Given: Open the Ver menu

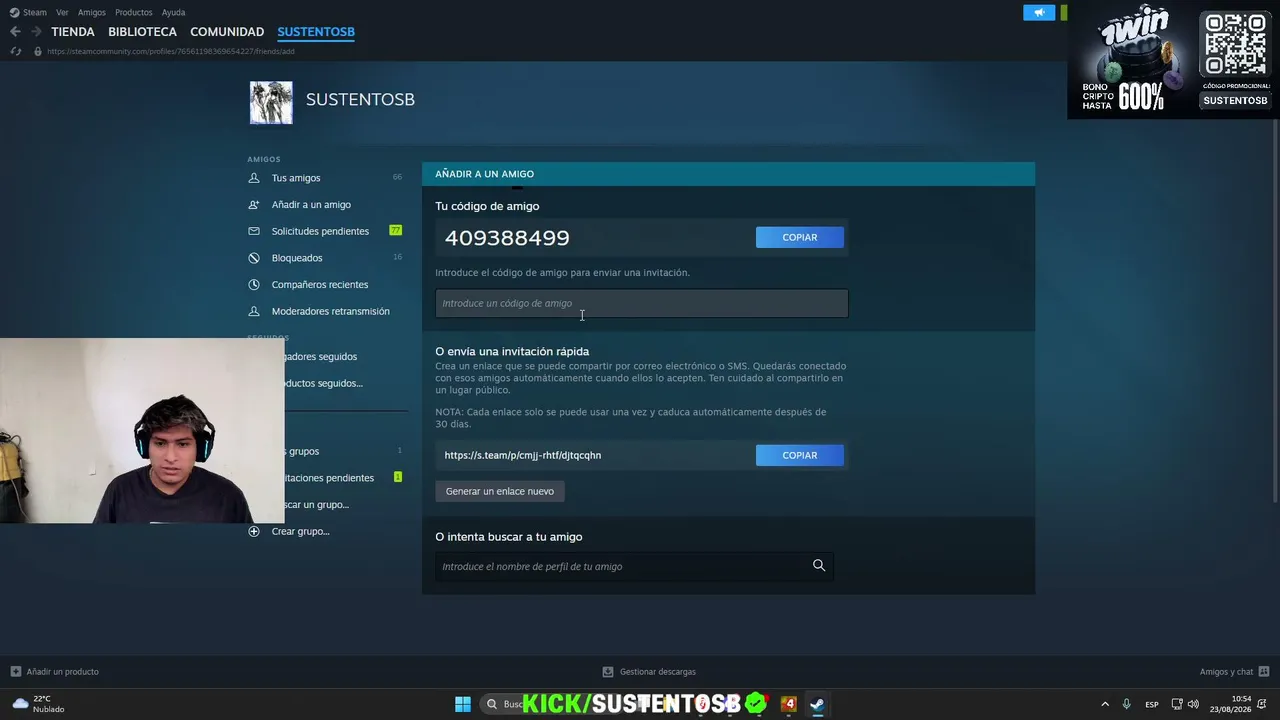Looking at the screenshot, I should pos(62,12).
